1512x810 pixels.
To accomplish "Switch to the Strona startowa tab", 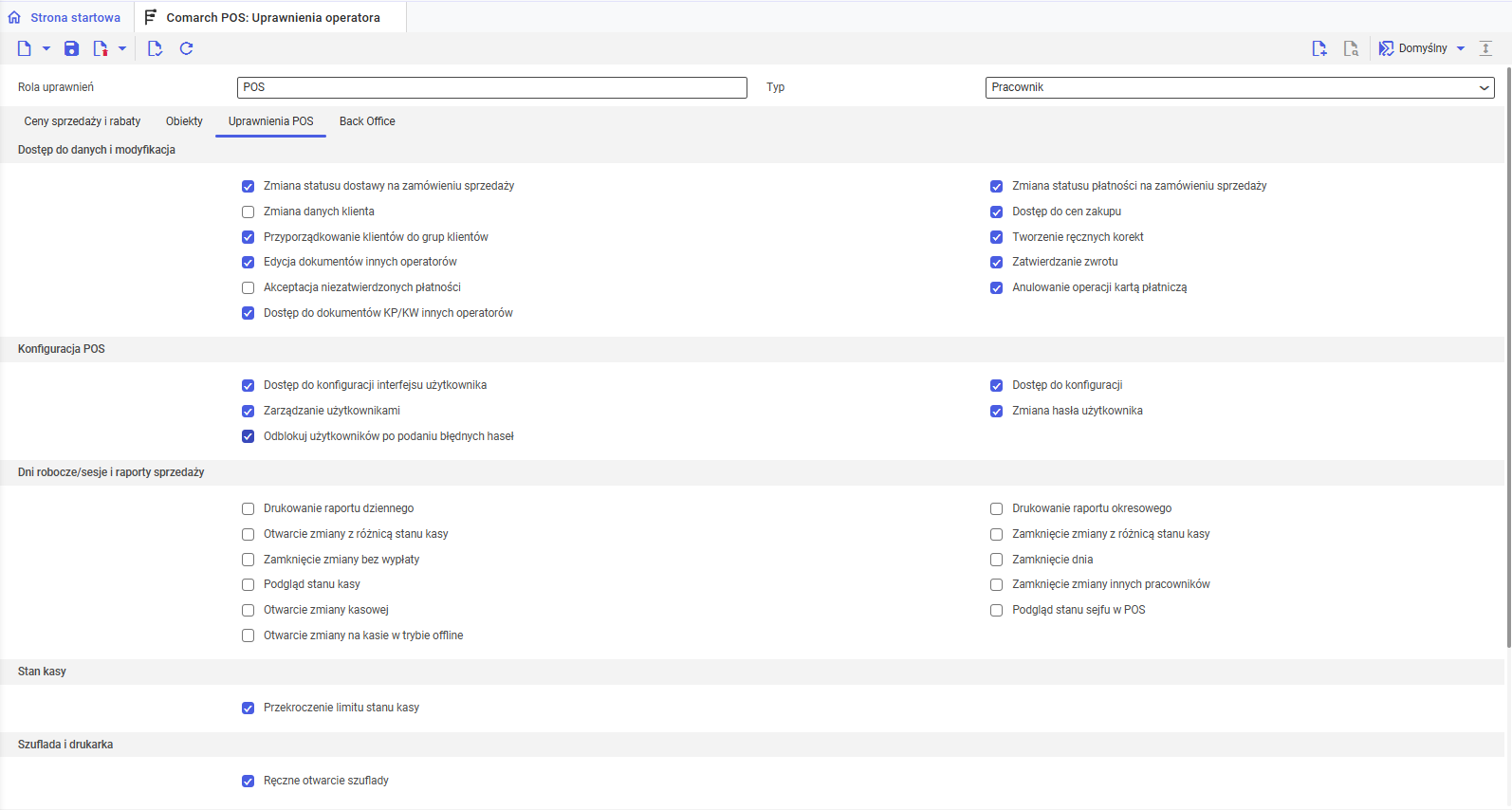I will point(66,18).
